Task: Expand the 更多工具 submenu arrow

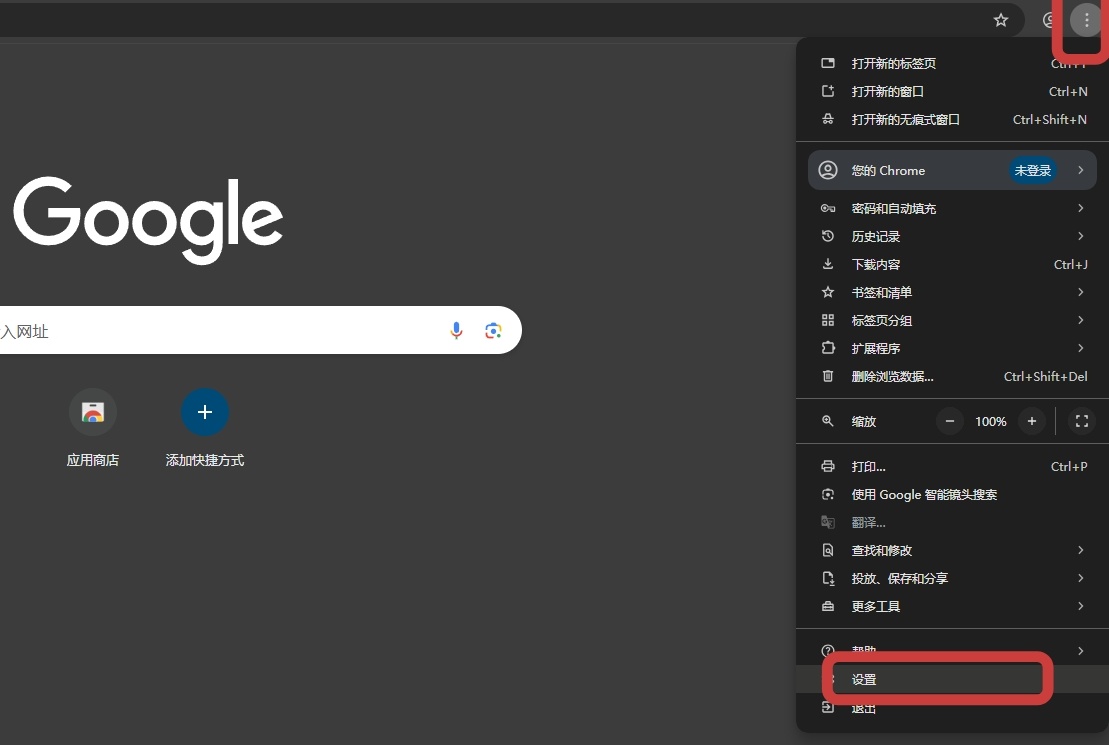Action: (1080, 606)
